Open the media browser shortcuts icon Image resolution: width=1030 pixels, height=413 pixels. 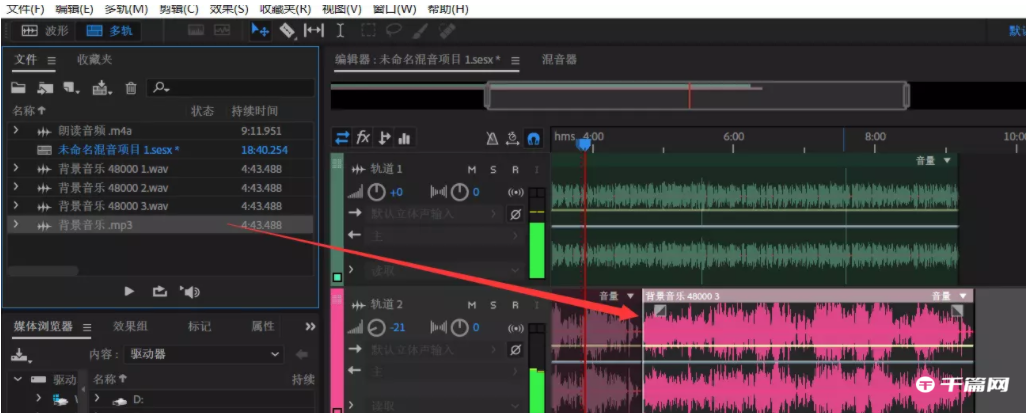[x=21, y=355]
